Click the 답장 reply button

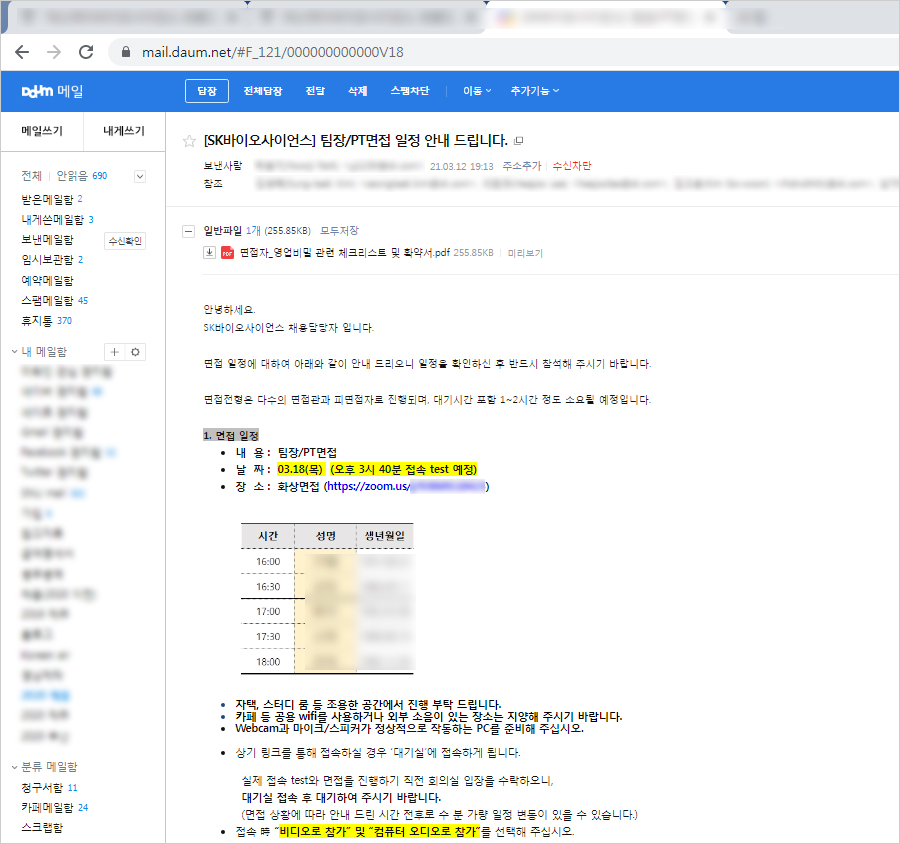click(207, 91)
